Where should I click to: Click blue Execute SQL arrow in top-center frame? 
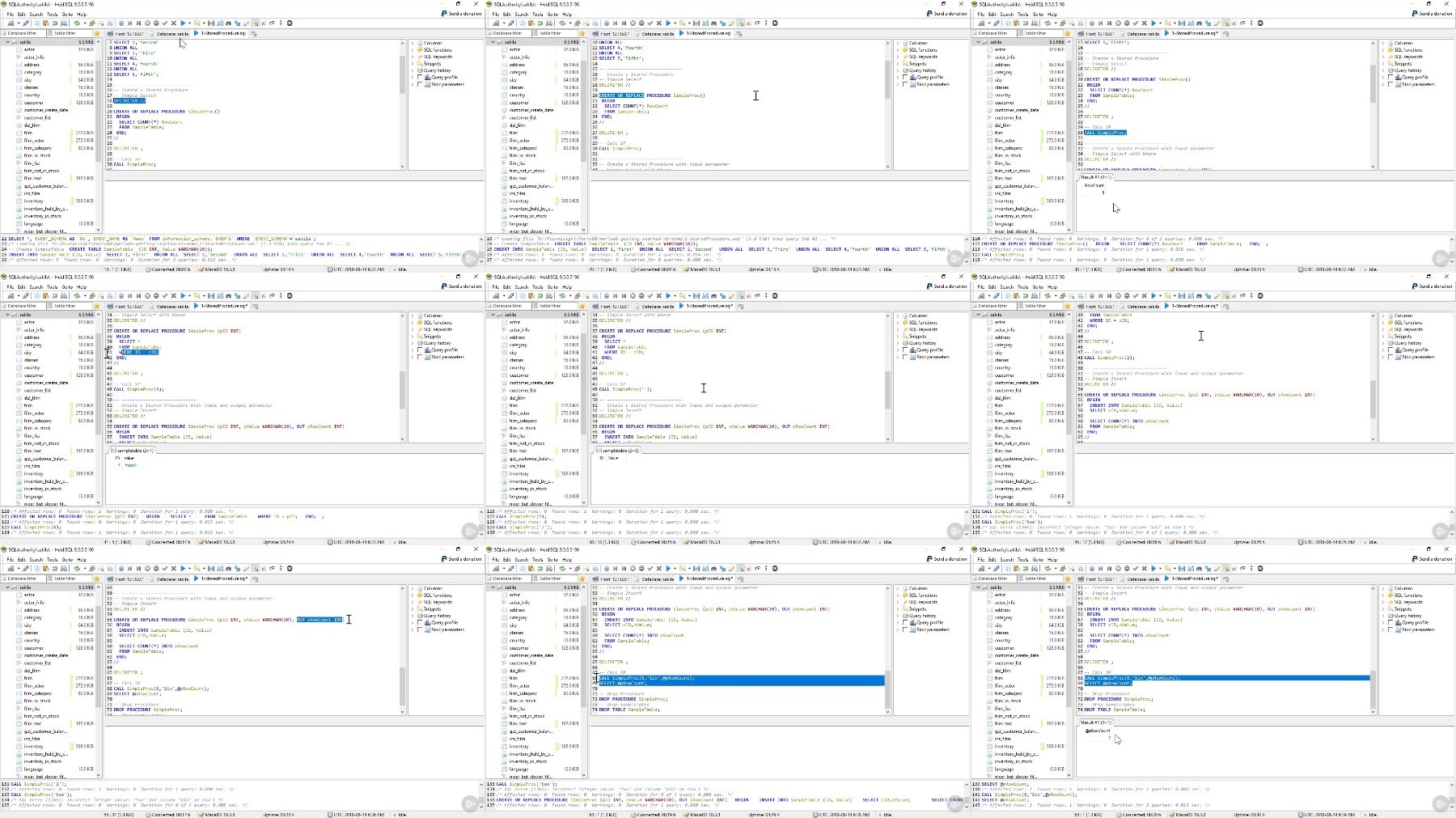click(x=668, y=23)
